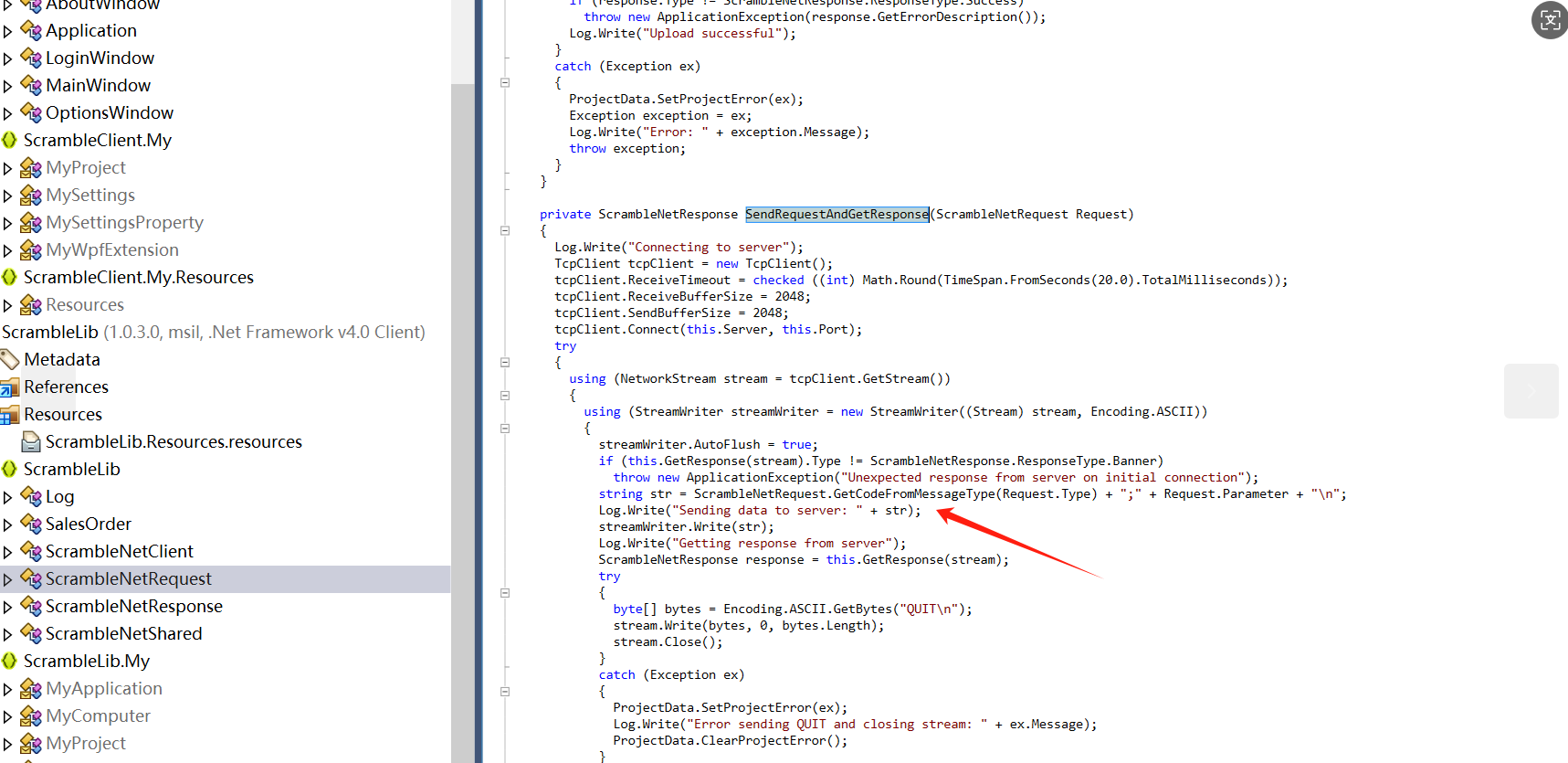The height and width of the screenshot is (763, 1568).
Task: Select the MyWpfExtension entry
Action: tap(112, 250)
